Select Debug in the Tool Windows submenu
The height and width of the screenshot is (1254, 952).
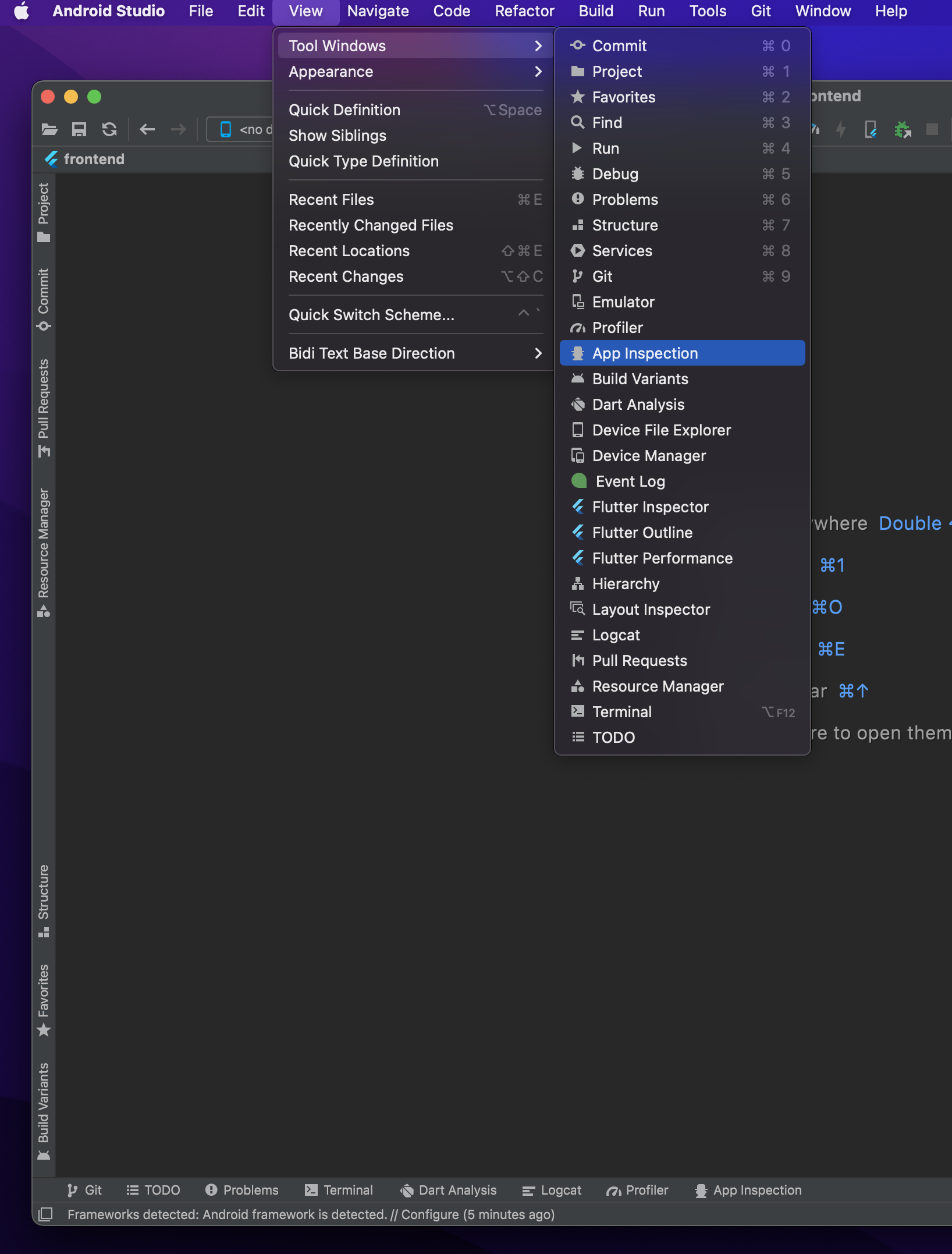(x=682, y=174)
